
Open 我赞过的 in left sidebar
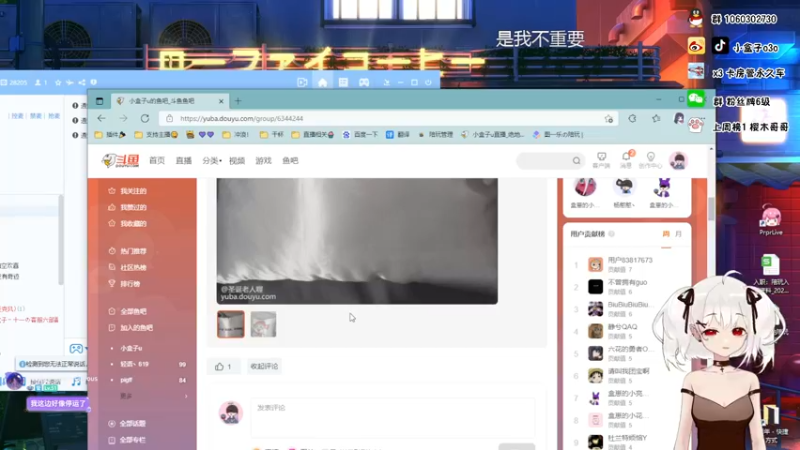128,207
